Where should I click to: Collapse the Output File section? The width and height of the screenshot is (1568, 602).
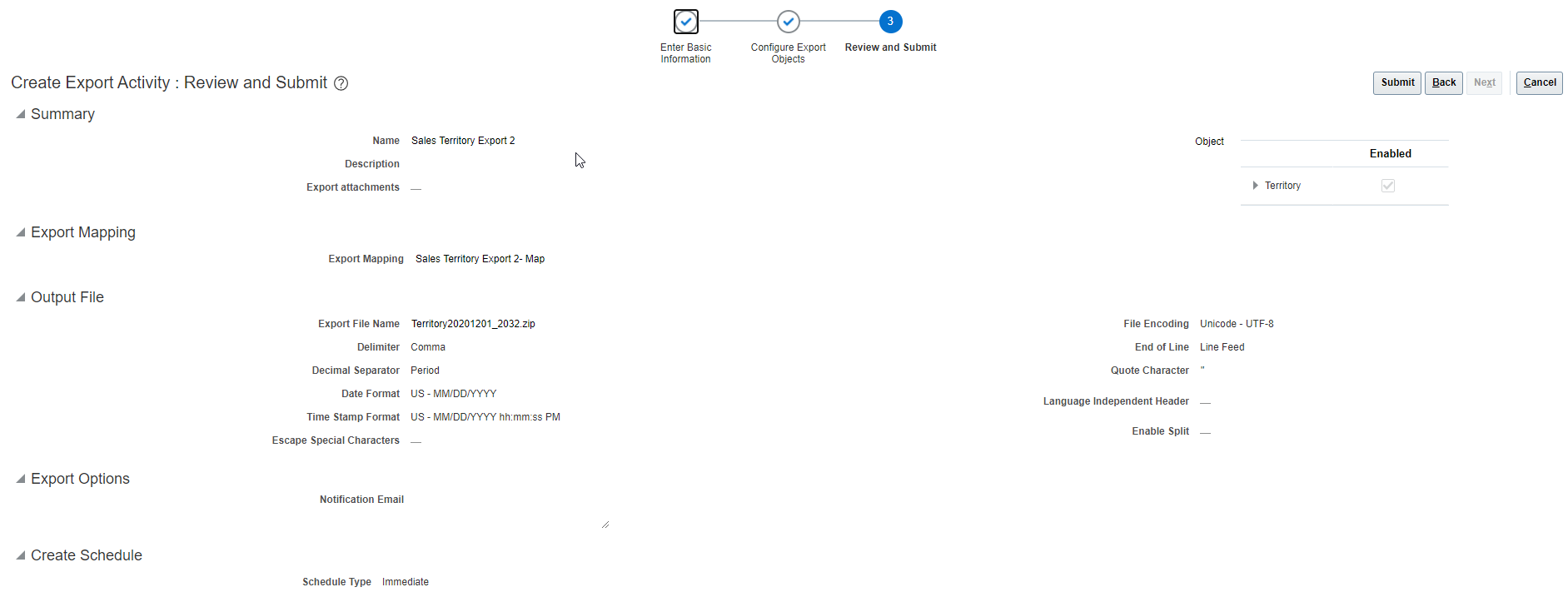[x=21, y=297]
